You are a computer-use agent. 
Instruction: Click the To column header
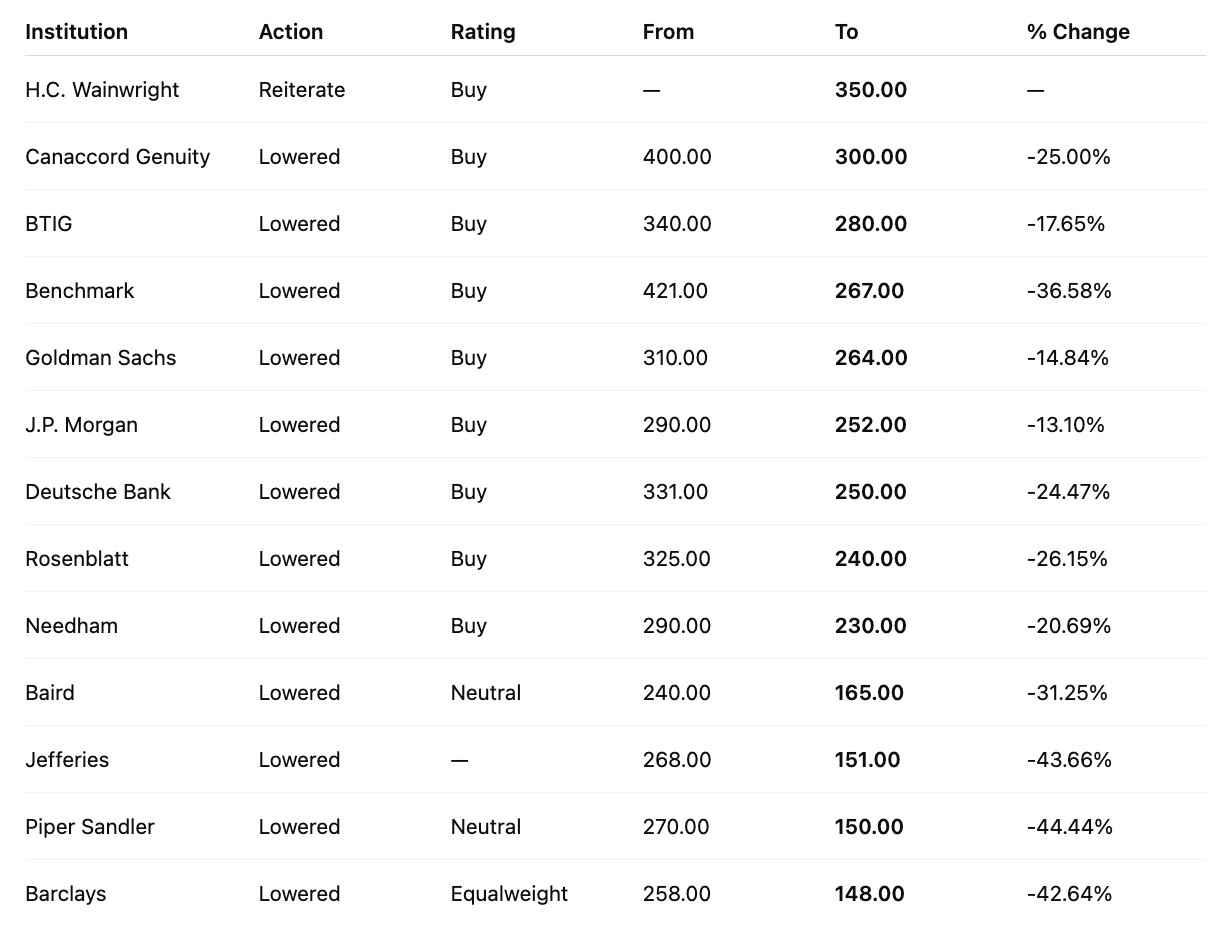(846, 32)
